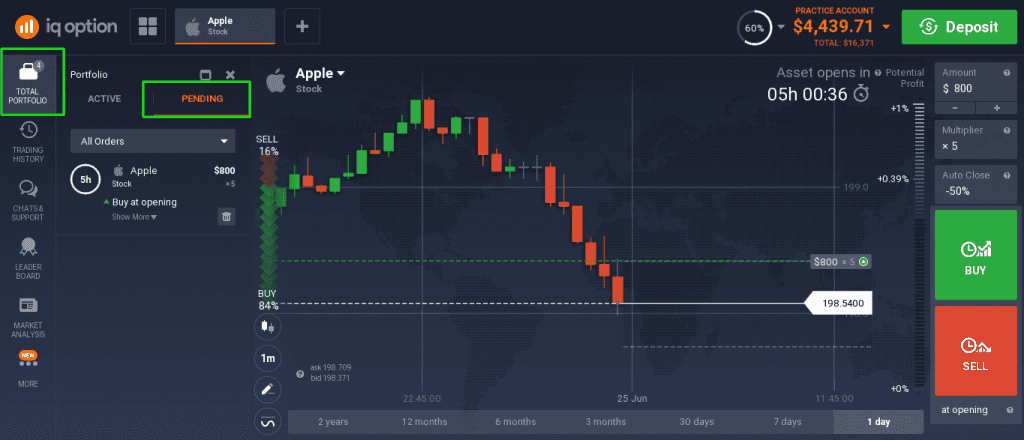This screenshot has height=440, width=1024.
Task: Open the Leader Board
Action: (x=28, y=258)
